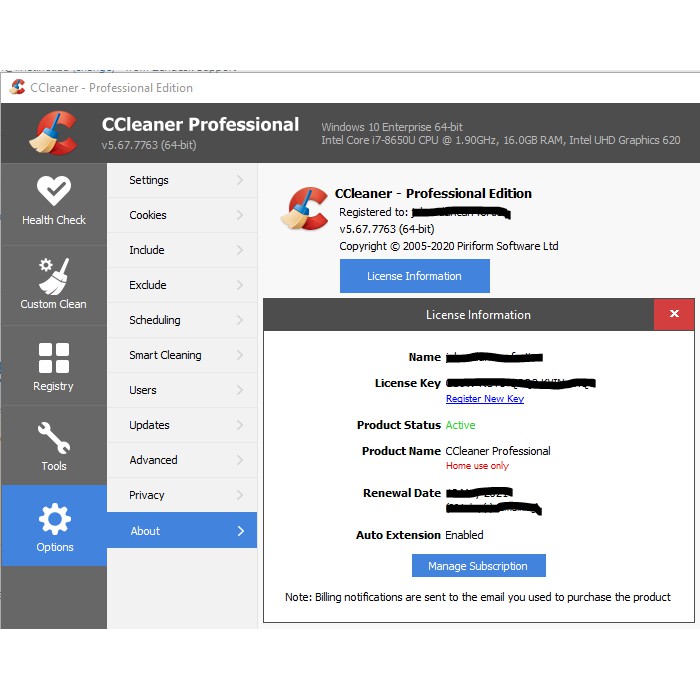Click the CCleaner logo in About panel
The image size is (700, 700).
(304, 209)
